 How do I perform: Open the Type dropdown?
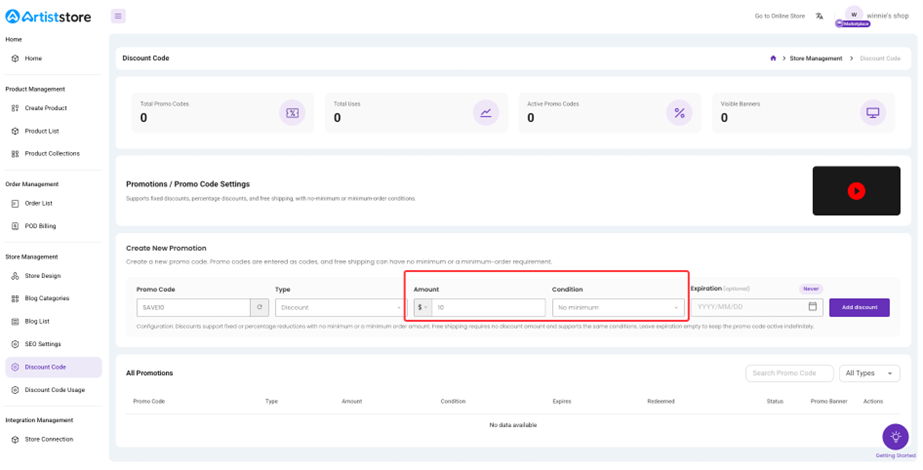pyautogui.click(x=340, y=307)
